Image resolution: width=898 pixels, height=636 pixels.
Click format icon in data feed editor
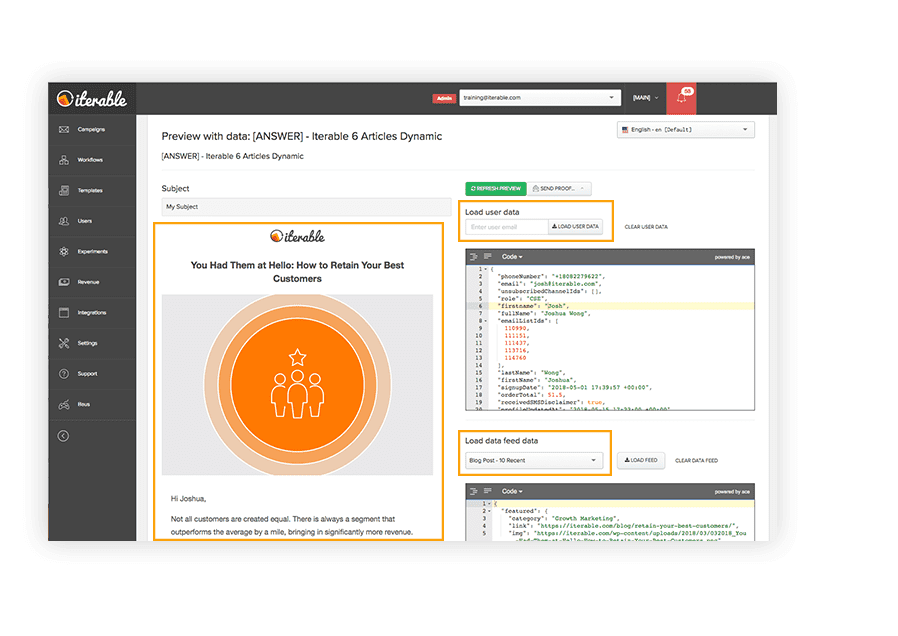[474, 491]
